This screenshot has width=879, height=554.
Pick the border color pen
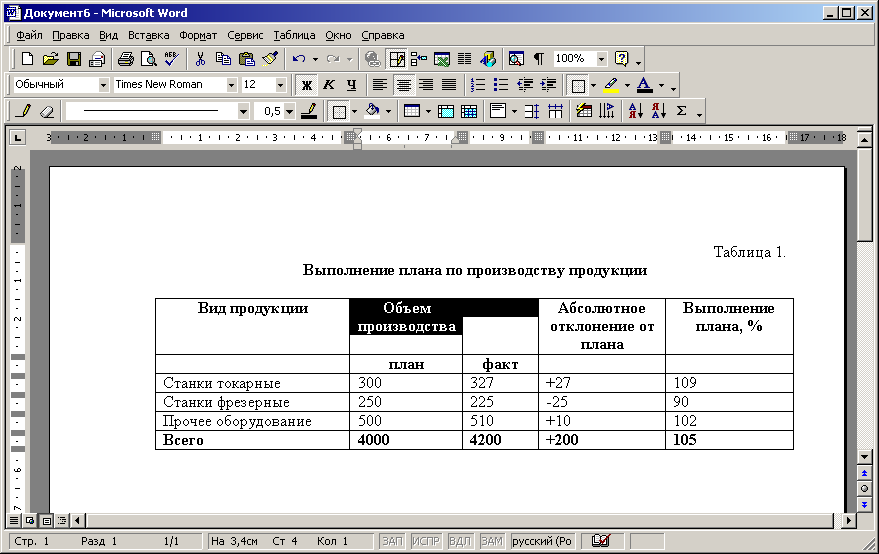tap(309, 111)
